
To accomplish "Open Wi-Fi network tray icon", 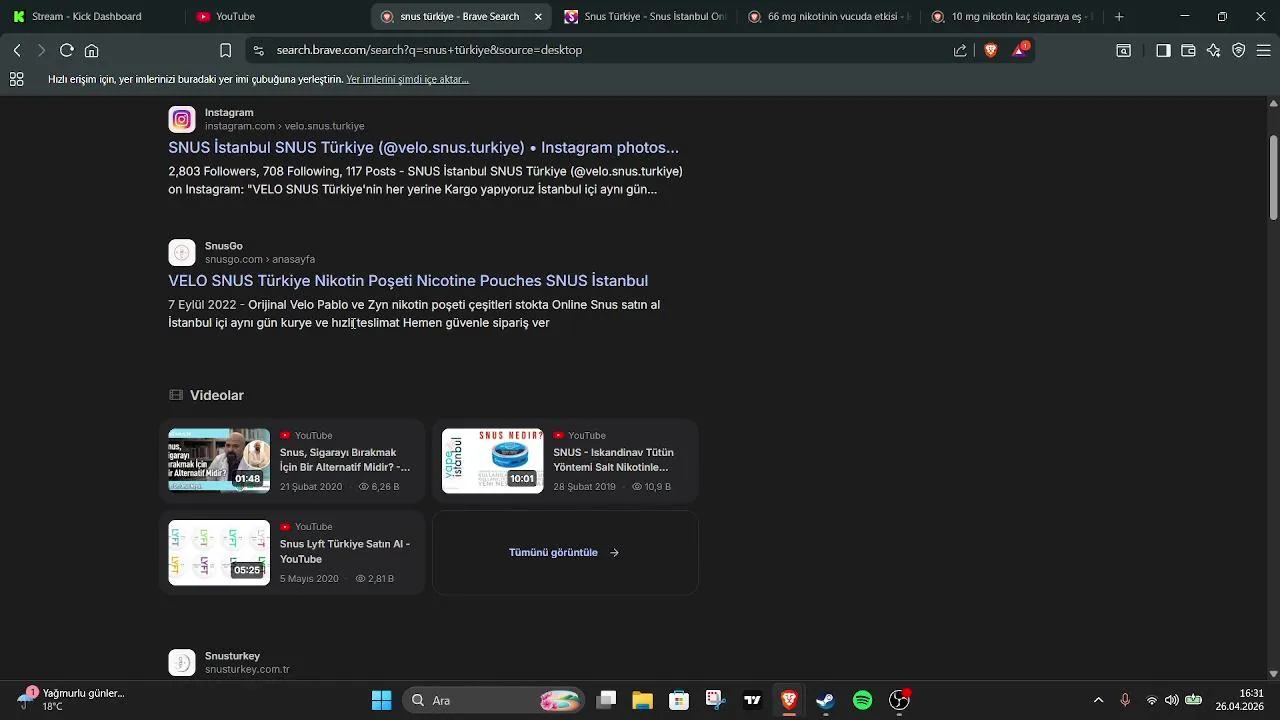I will [1152, 700].
